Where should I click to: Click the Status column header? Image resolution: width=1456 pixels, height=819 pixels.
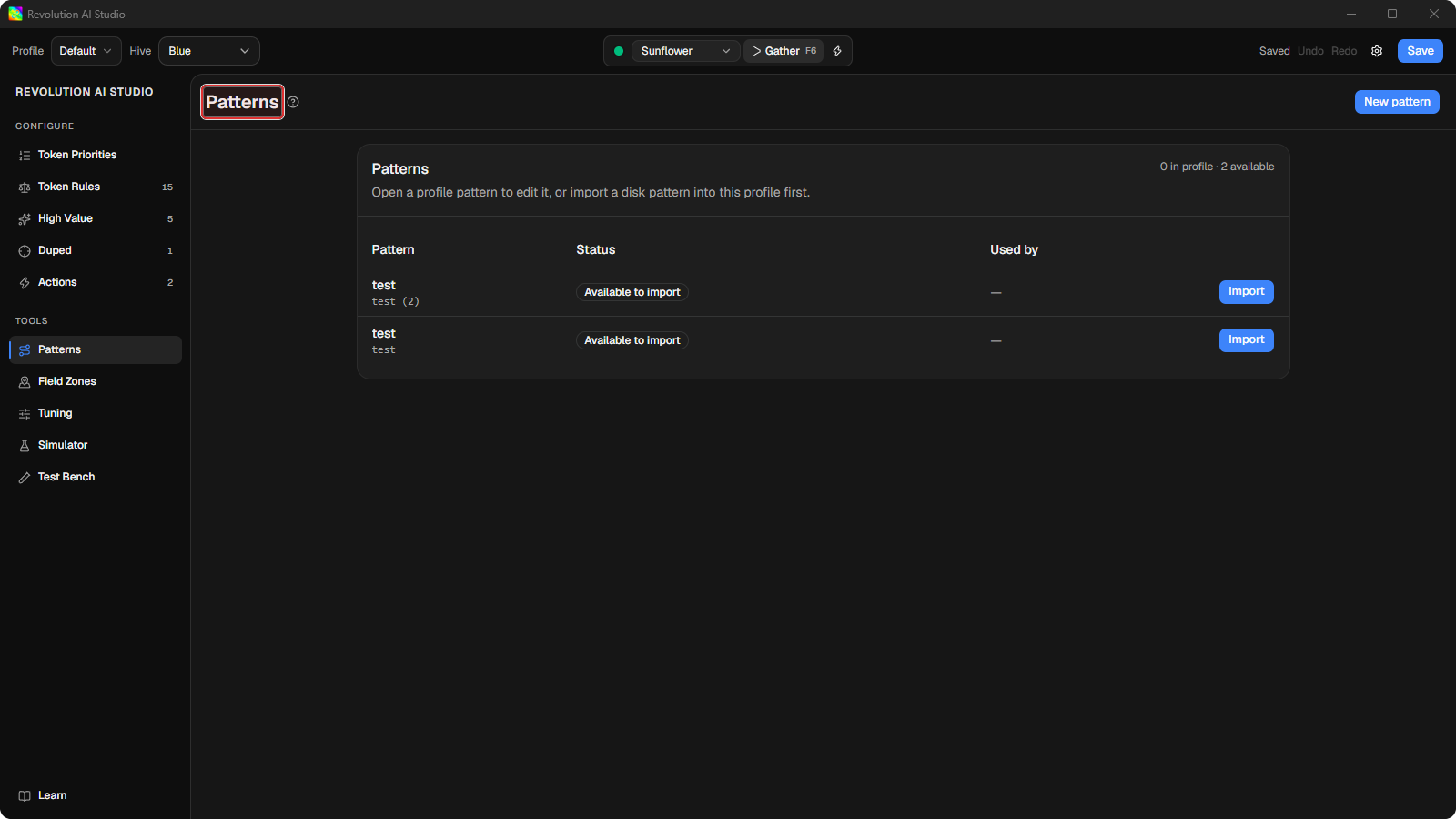point(596,249)
